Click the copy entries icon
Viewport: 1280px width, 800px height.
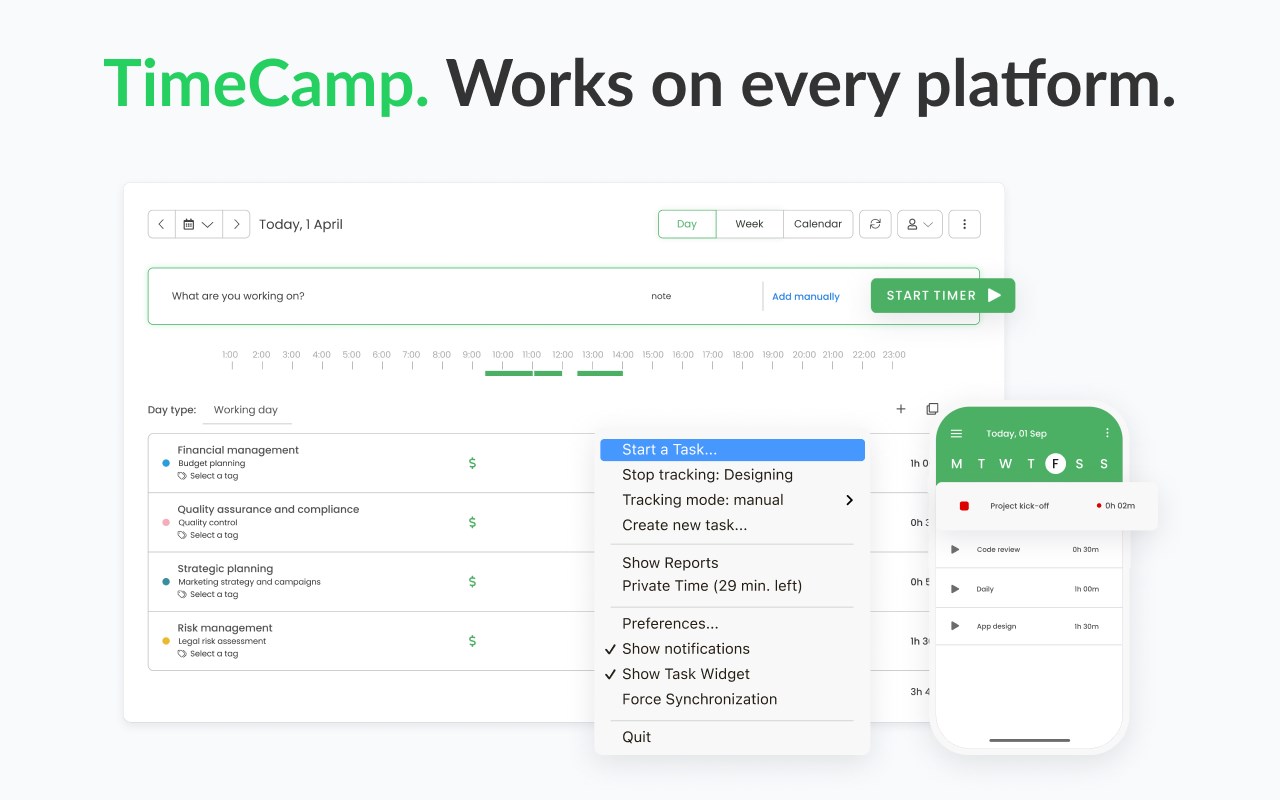pos(932,409)
